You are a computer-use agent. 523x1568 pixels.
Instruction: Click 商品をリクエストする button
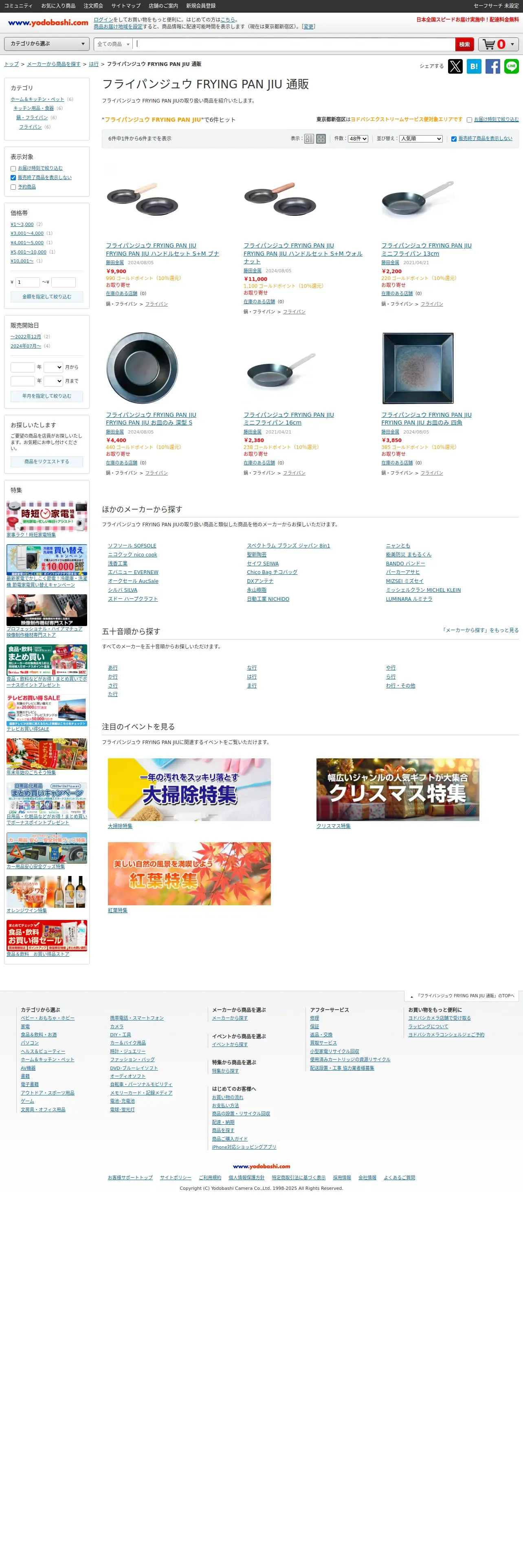47,462
